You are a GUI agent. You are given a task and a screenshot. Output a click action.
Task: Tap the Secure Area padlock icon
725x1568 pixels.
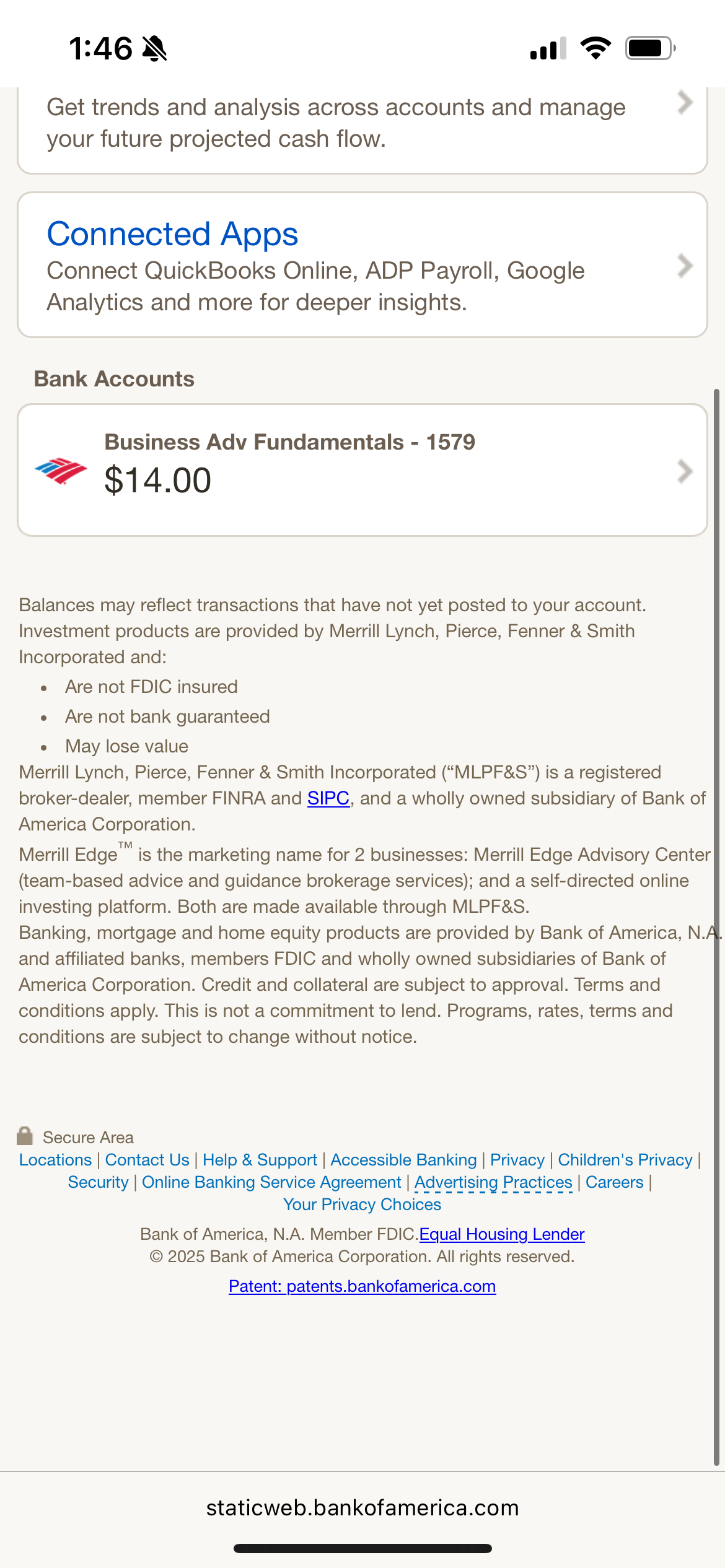point(25,1136)
